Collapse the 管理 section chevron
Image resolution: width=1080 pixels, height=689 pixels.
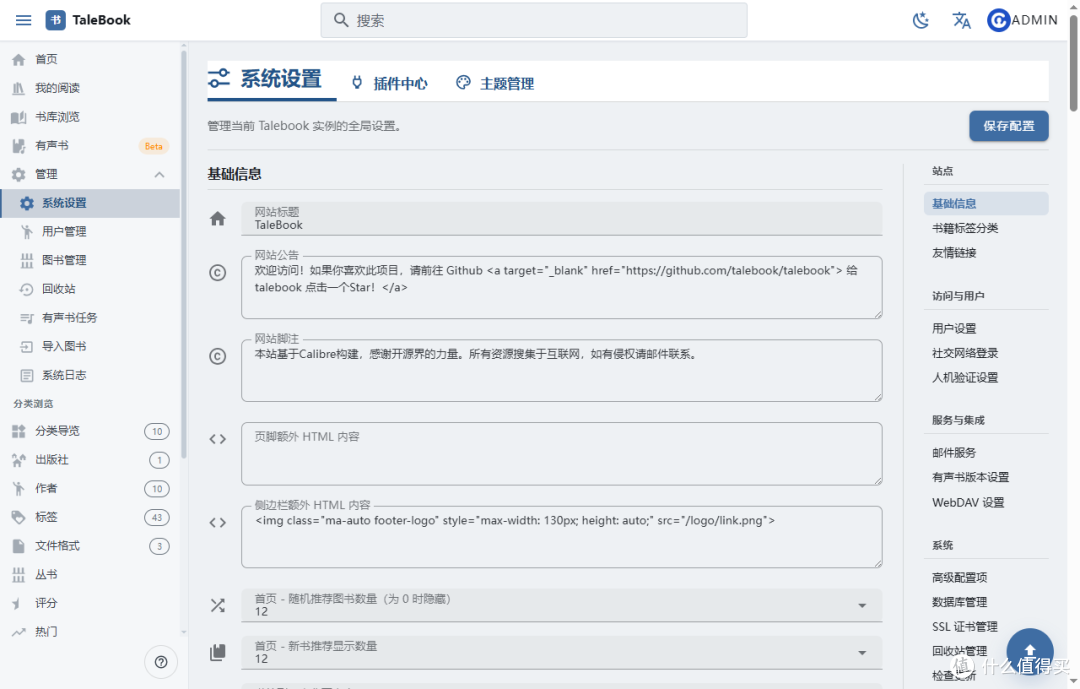click(x=159, y=174)
